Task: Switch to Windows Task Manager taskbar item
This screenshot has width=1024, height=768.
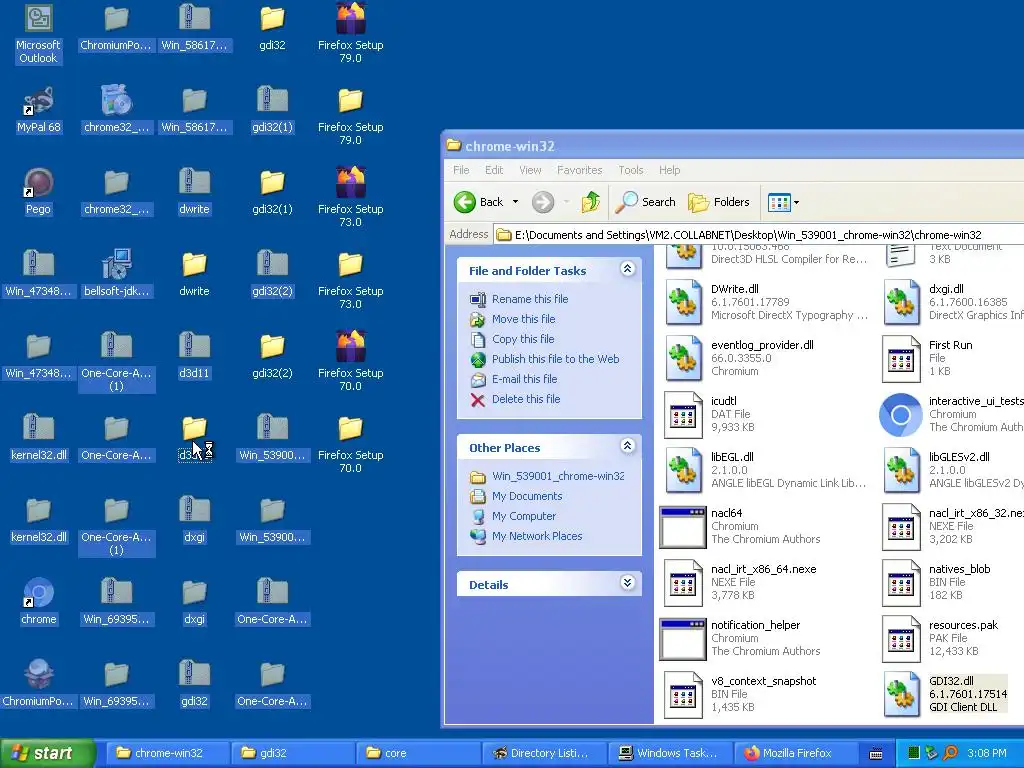Action: click(x=669, y=754)
